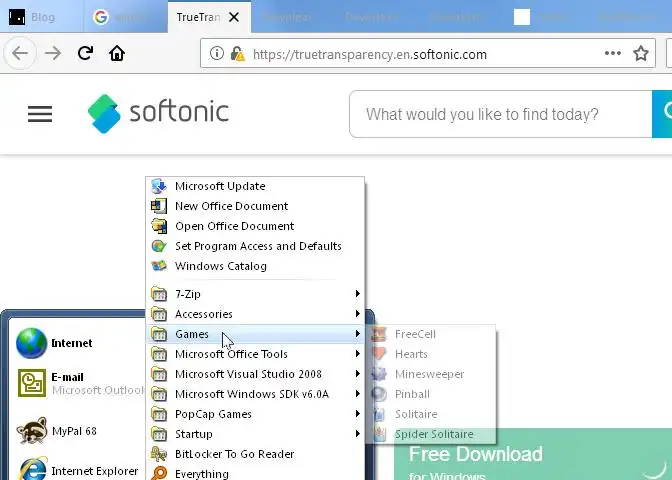Open the page actions three-dot menu

[x=612, y=53]
